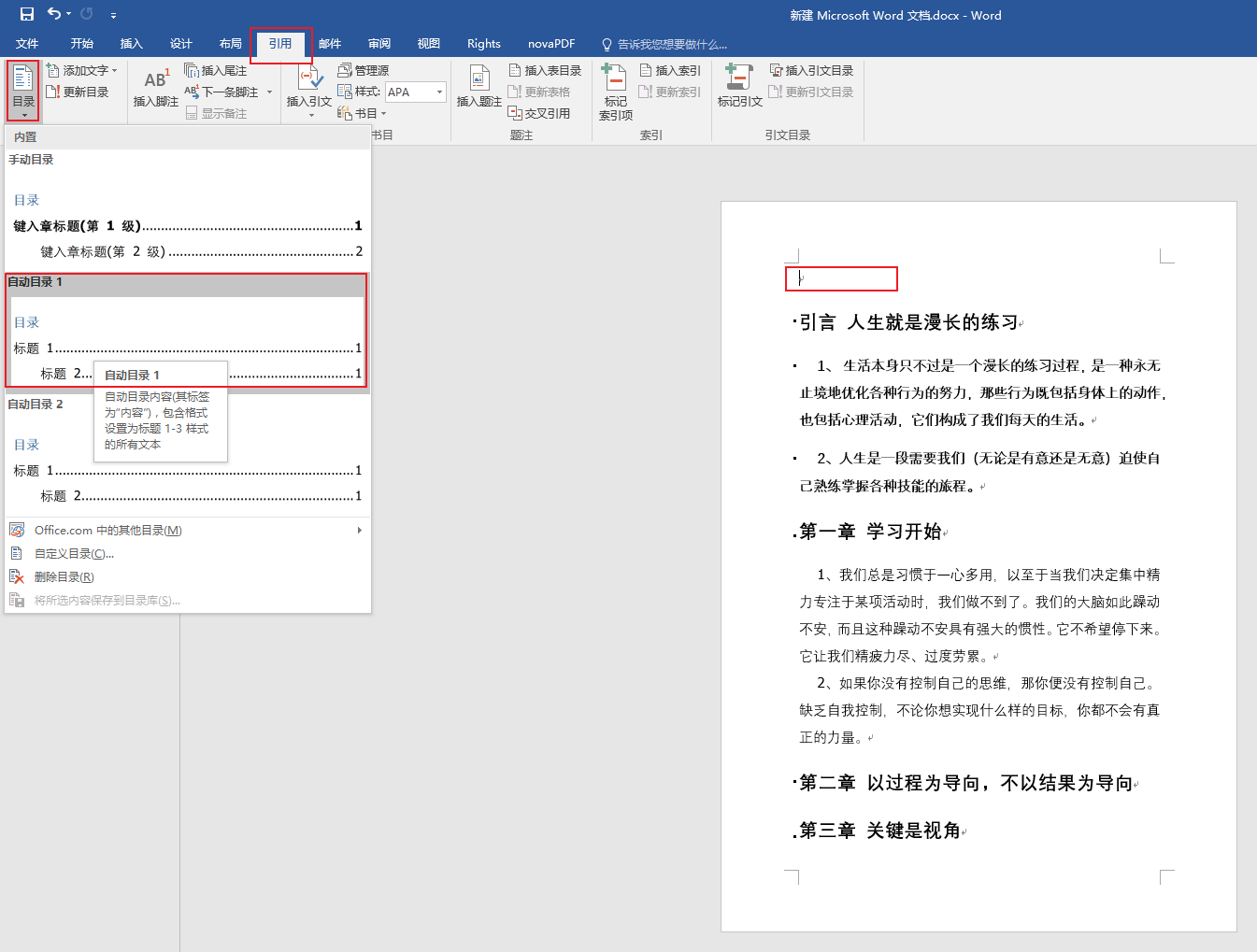1257x952 pixels.
Task: Open the citation style APA combo box
Action: pos(416,92)
